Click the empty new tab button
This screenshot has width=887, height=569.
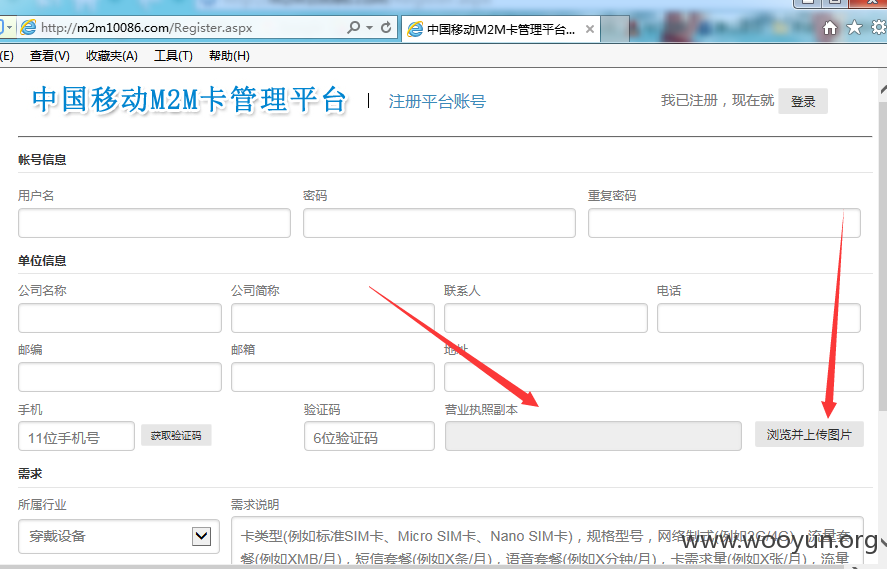pyautogui.click(x=615, y=29)
